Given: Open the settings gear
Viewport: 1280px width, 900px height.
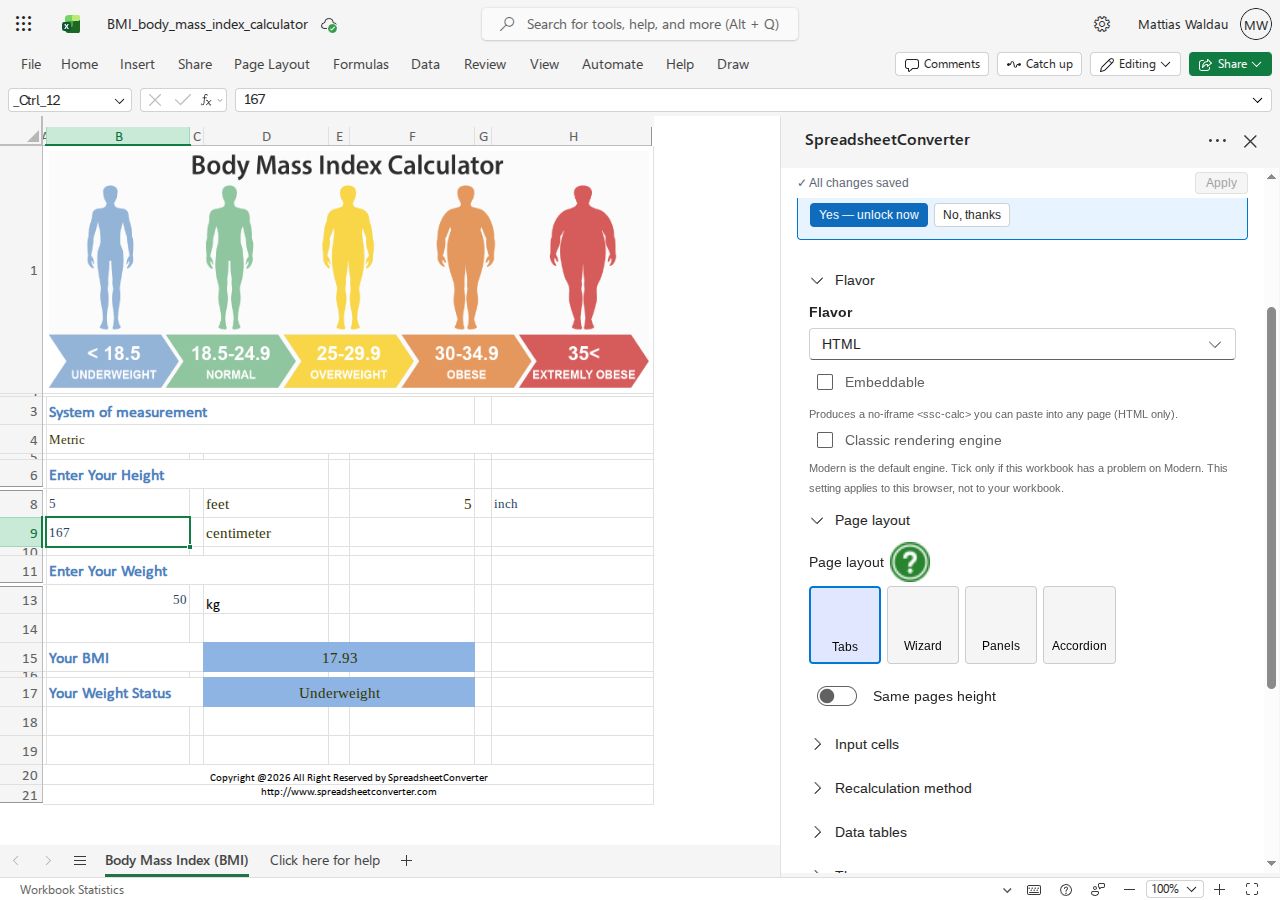Looking at the screenshot, I should 1102,24.
